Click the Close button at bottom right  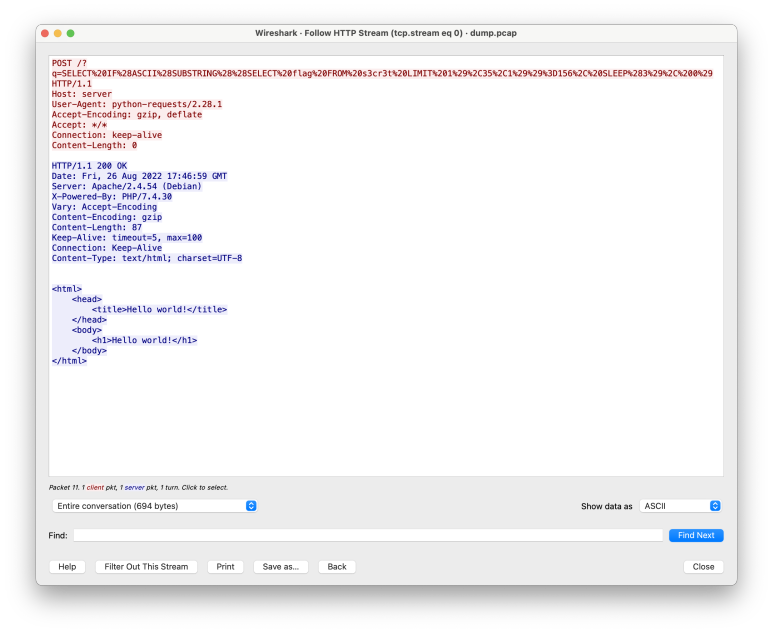pyautogui.click(x=703, y=566)
